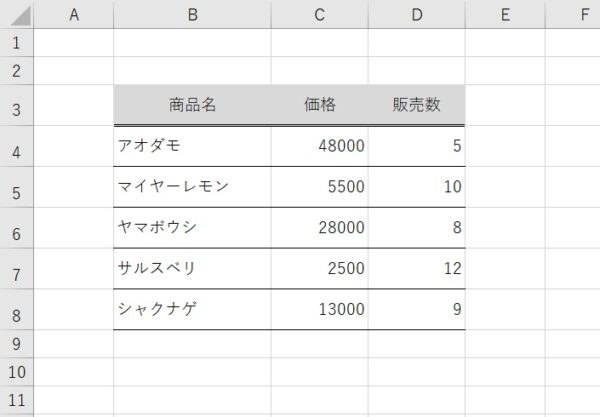Click the 販売数 header cell

pyautogui.click(x=416, y=105)
